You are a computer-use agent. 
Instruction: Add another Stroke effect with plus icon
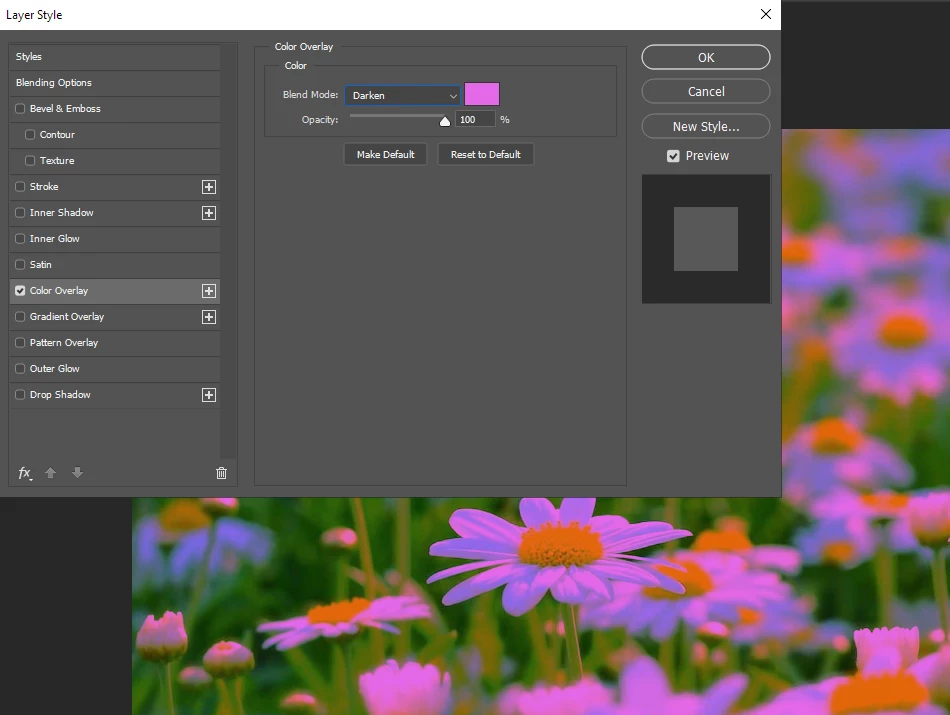pos(208,187)
